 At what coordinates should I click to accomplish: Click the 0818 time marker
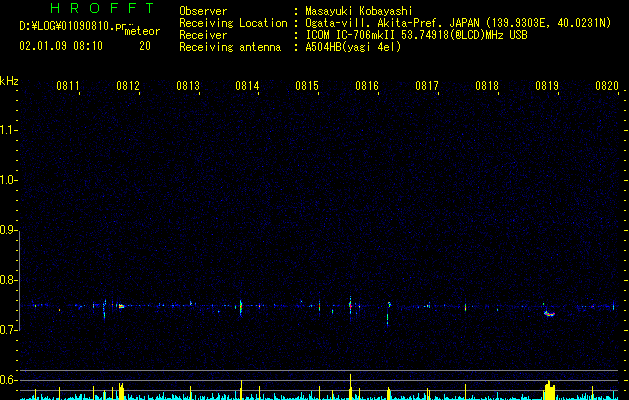tap(487, 86)
